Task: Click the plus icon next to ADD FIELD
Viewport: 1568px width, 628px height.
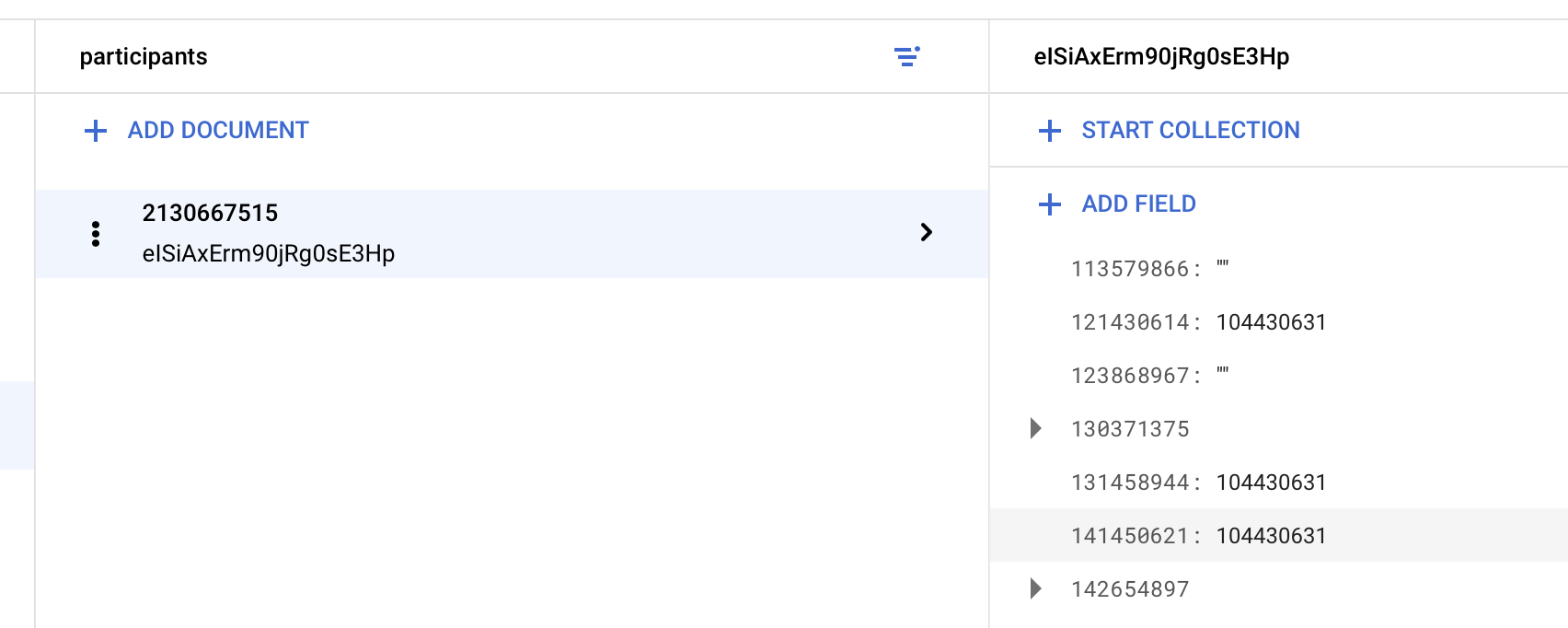Action: (1050, 204)
